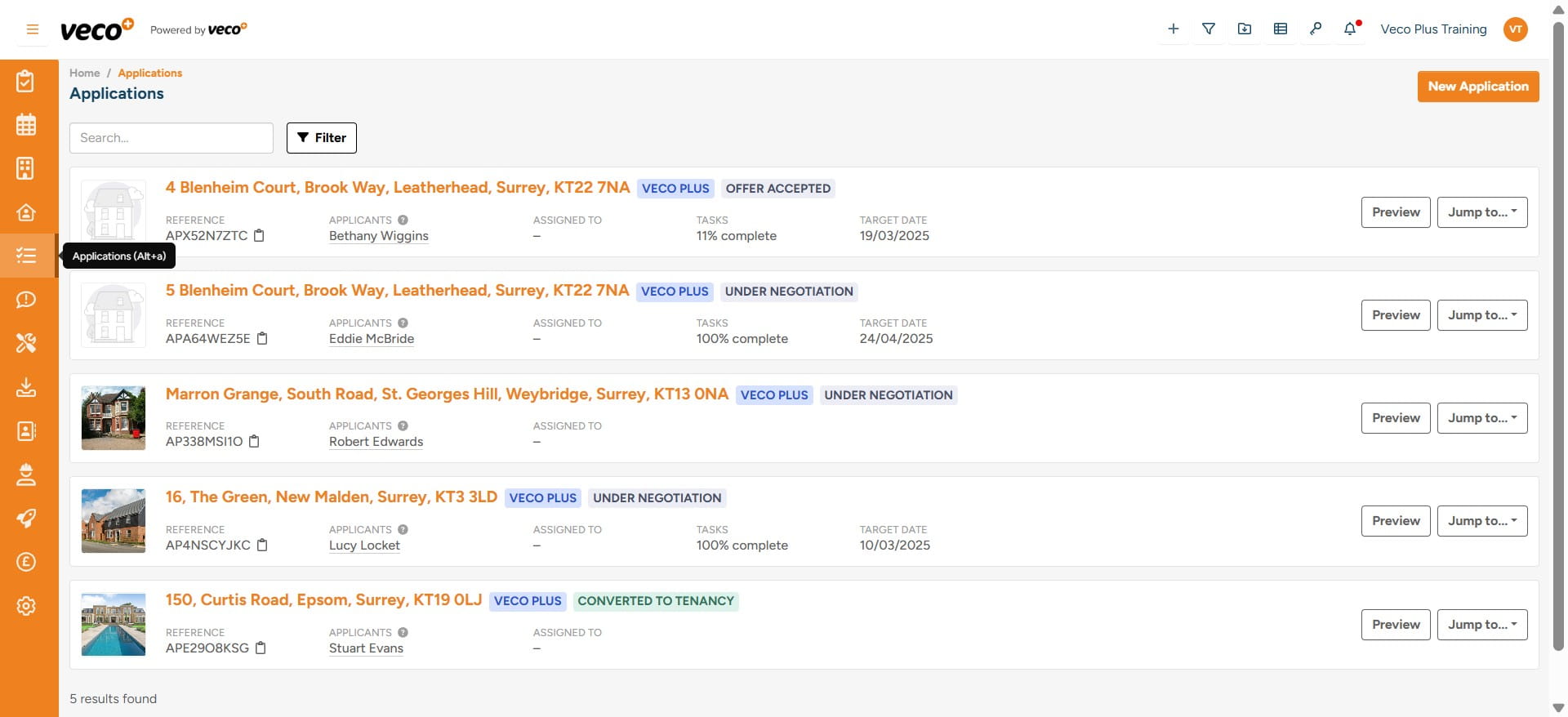
Task: Expand Jump to dropdown for 150 Curtis Road
Action: (x=1481, y=625)
